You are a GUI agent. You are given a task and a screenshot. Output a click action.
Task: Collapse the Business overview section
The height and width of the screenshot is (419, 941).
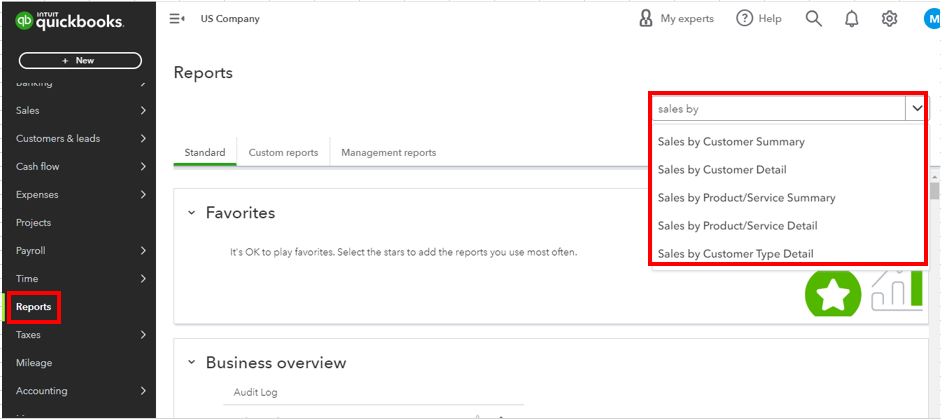(x=191, y=363)
